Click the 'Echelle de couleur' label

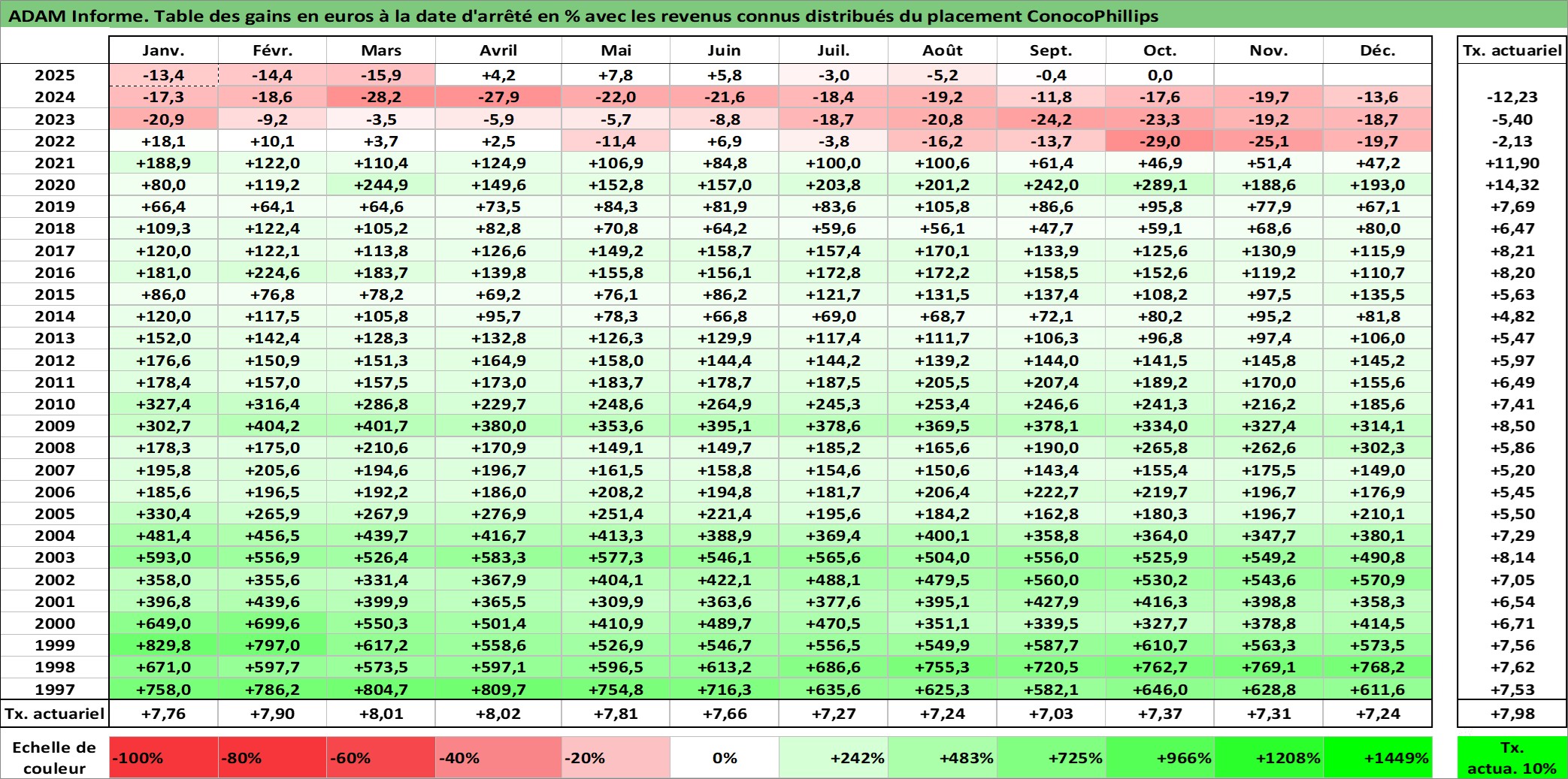coord(54,757)
